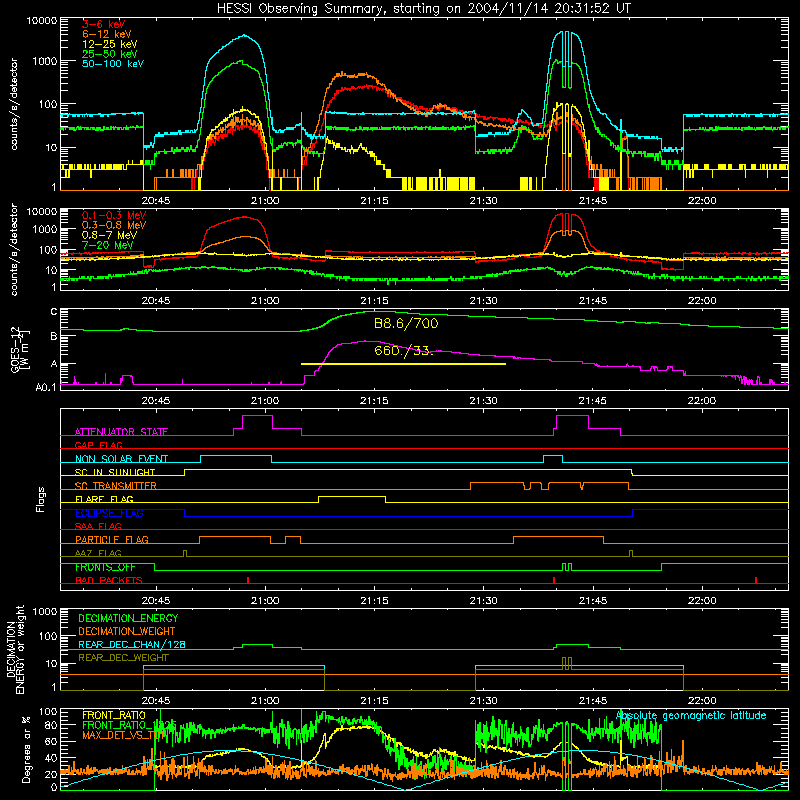Click the REAR_DEC_WEIGHT legend label
Image resolution: width=800 pixels, height=800 pixels.
click(123, 658)
